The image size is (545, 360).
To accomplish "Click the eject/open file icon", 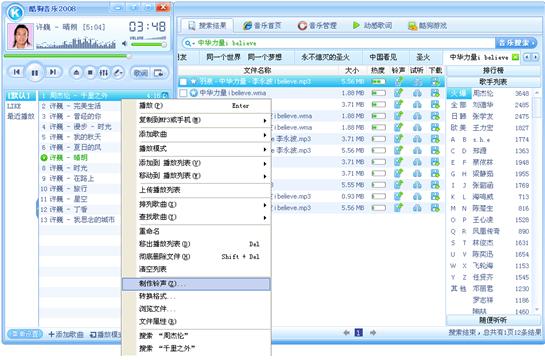I will pos(76,73).
